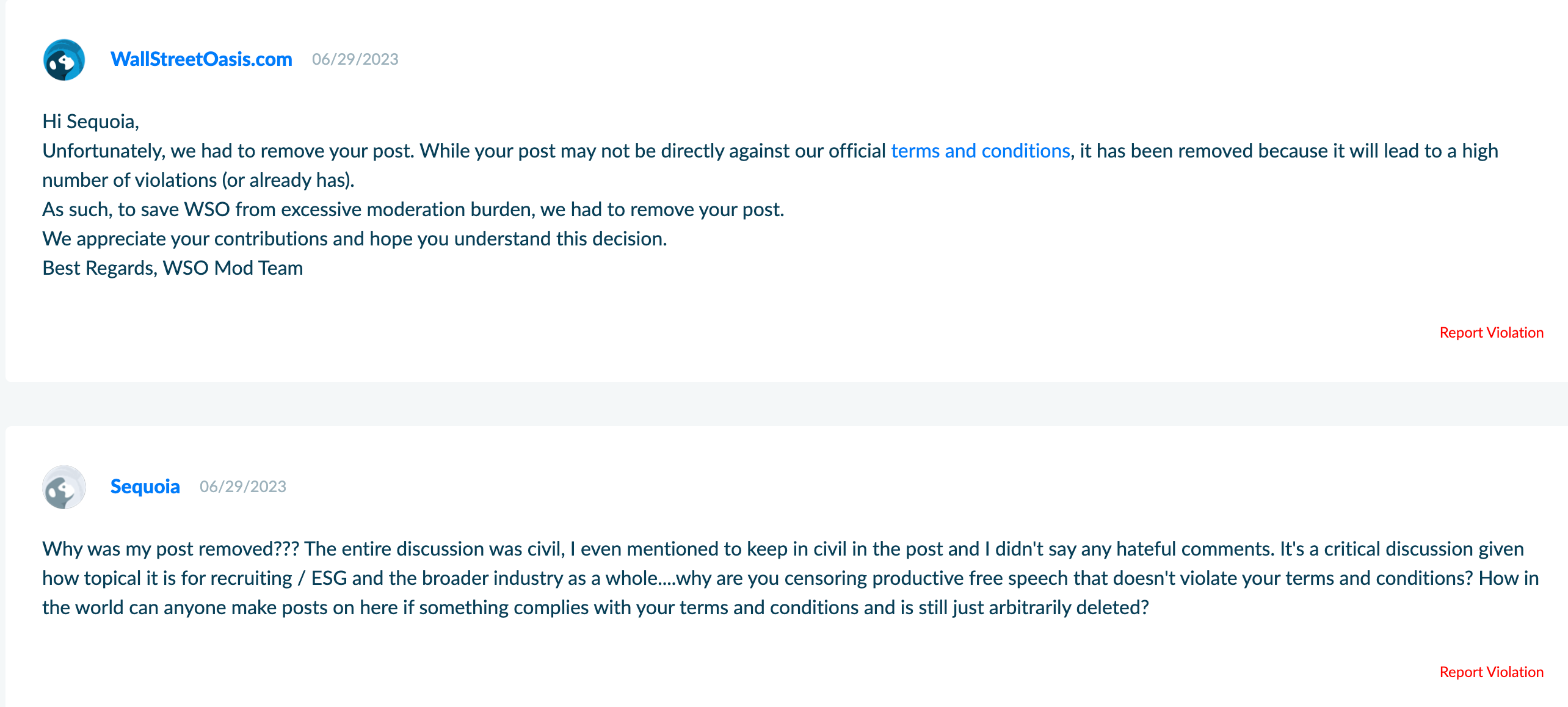Click the date beside WallStreetOasis.com
Image resolution: width=1568 pixels, height=707 pixels.
pos(355,59)
